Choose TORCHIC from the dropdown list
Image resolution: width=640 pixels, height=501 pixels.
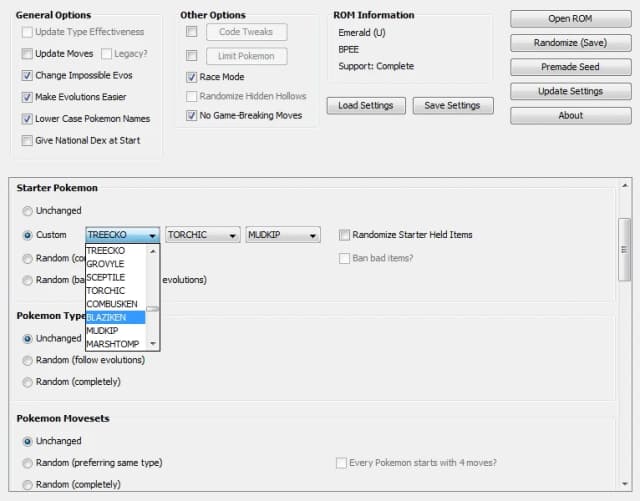(x=116, y=291)
